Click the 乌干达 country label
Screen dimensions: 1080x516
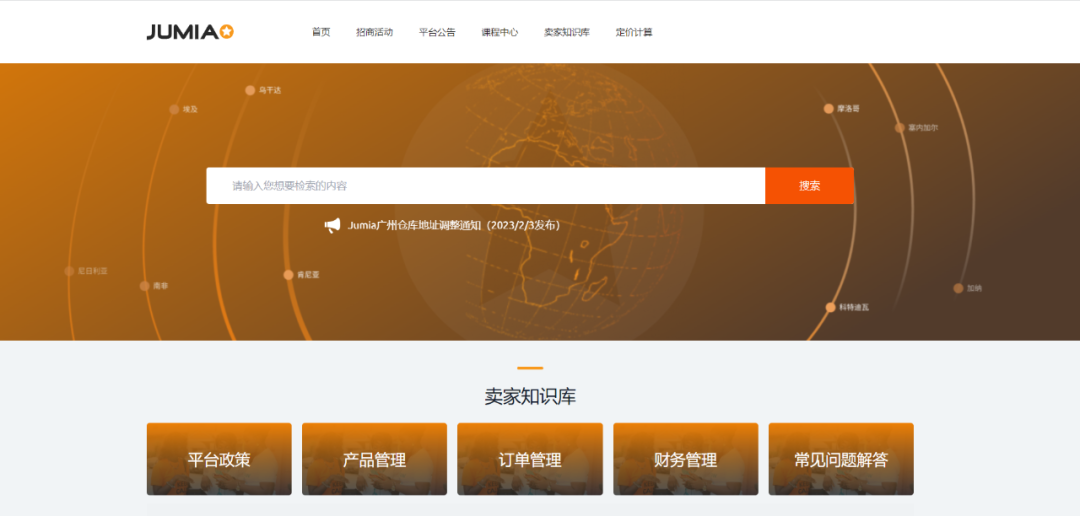coord(270,90)
